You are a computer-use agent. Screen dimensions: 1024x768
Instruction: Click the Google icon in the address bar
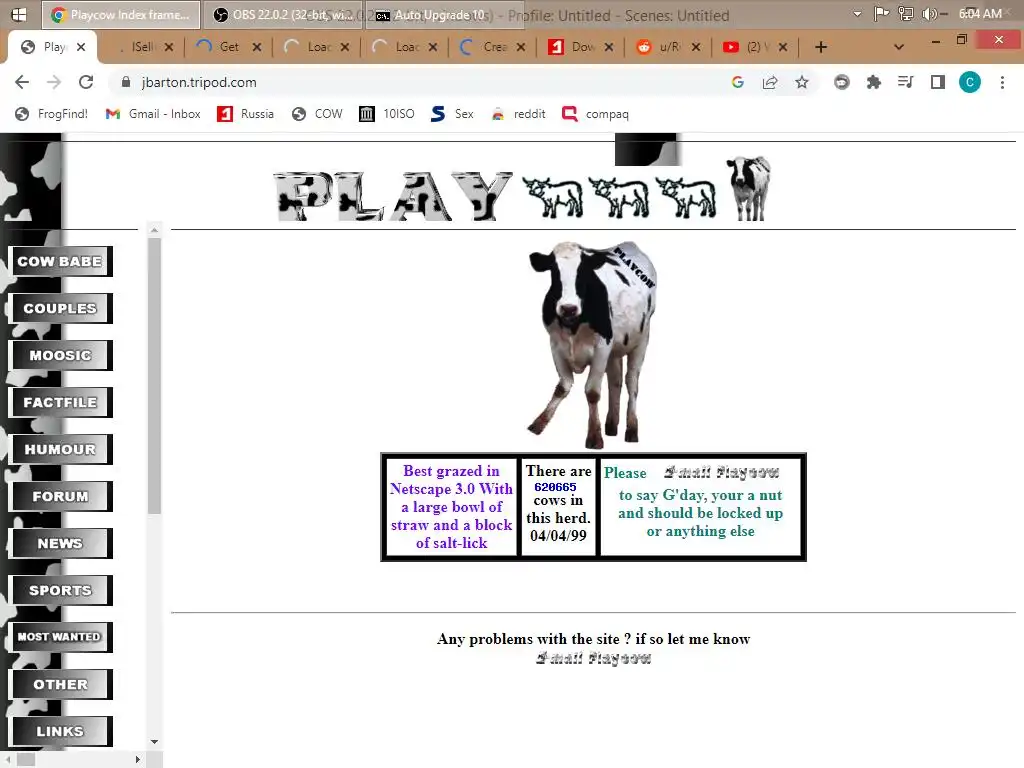[x=738, y=82]
